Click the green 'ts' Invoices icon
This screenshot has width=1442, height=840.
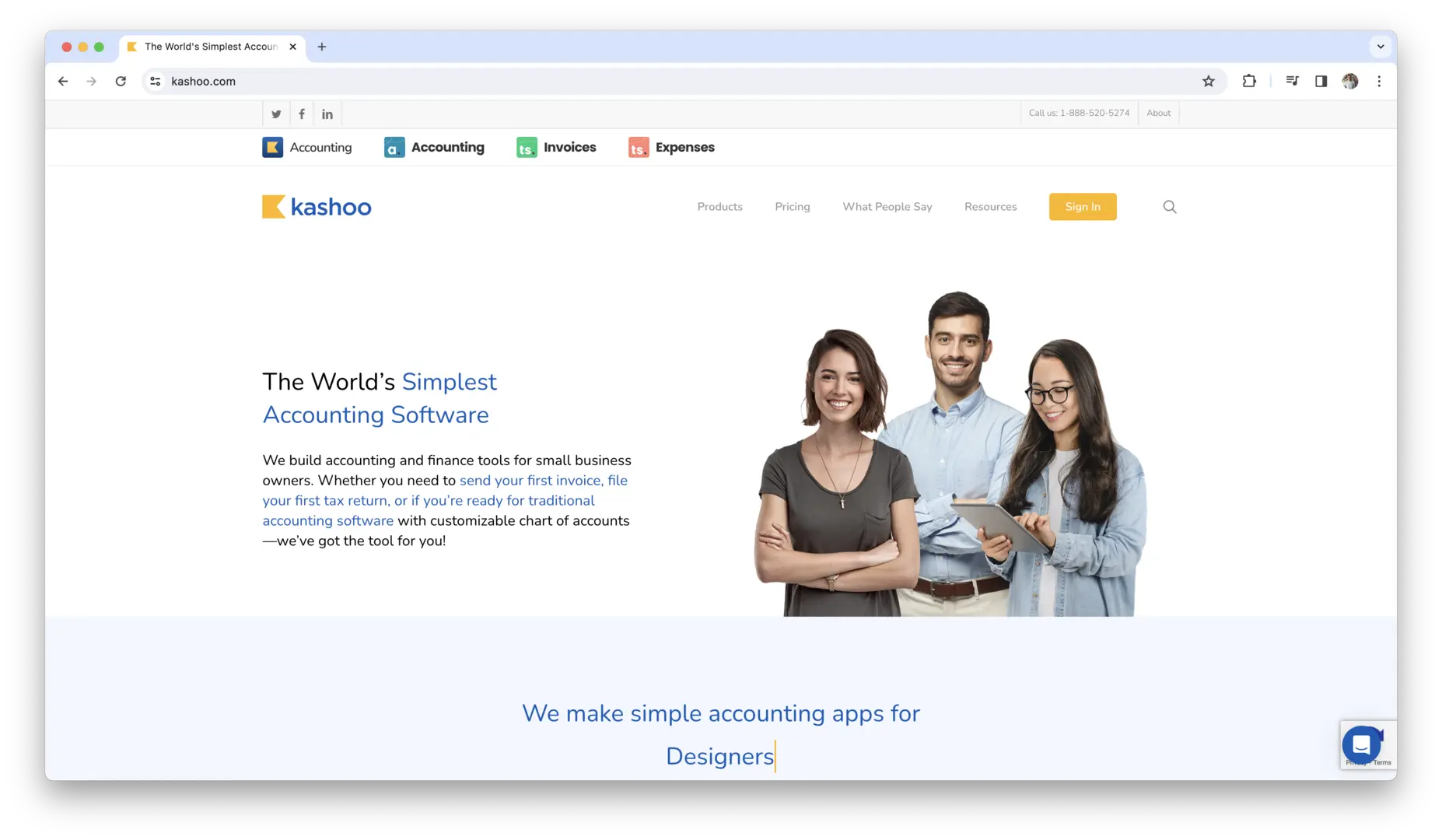point(527,147)
